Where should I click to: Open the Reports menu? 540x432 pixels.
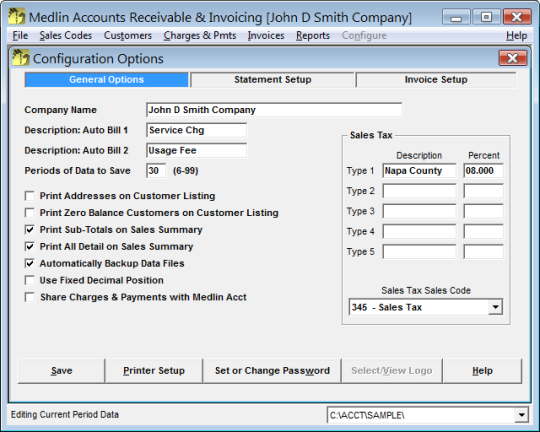(313, 35)
